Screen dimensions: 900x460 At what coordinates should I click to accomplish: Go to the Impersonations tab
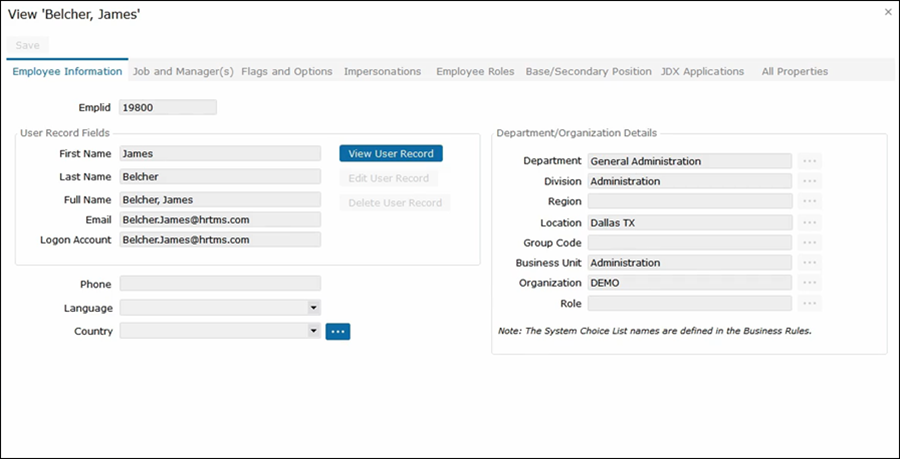pos(382,72)
